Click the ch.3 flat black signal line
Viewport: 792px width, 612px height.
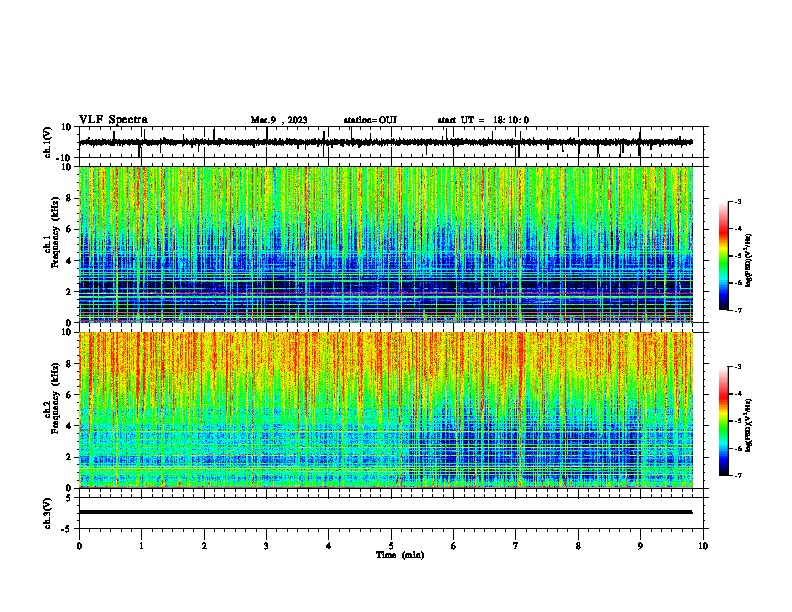[386, 512]
